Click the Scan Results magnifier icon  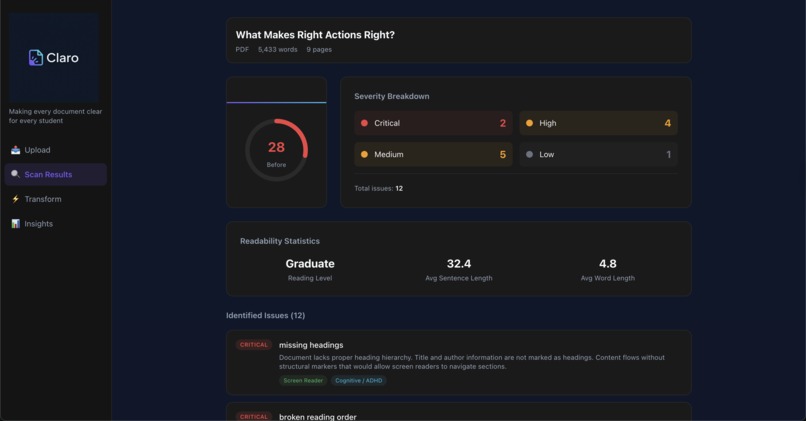tap(15, 174)
